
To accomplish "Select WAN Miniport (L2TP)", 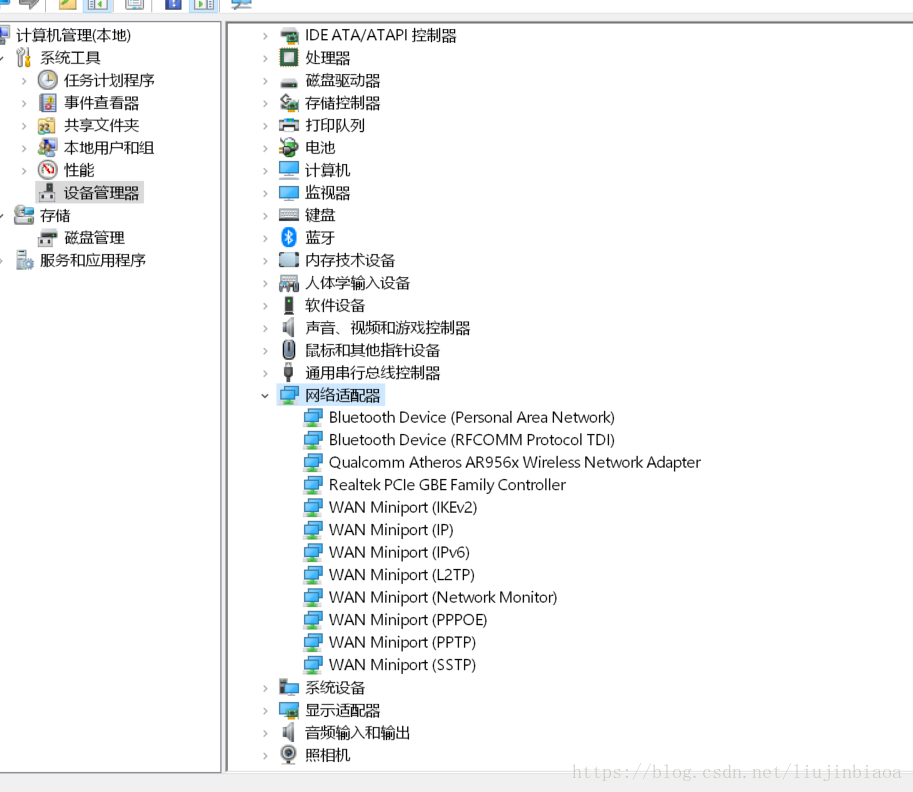I will [x=402, y=575].
